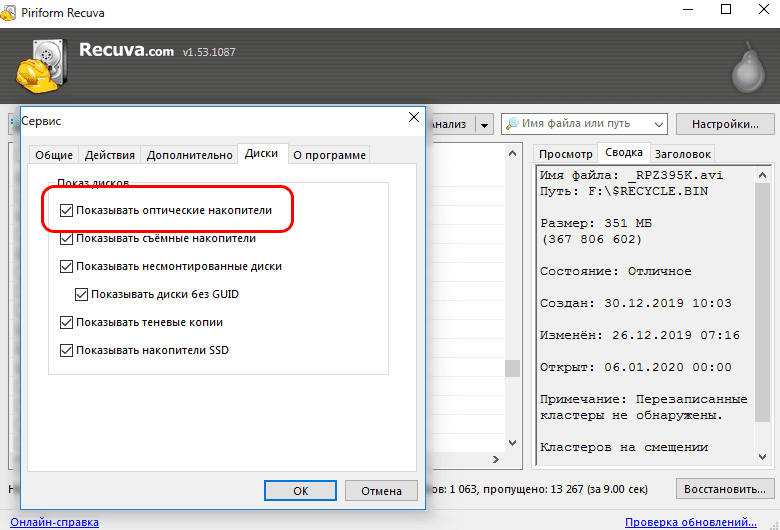Click the magnifier icon in search field
Image resolution: width=780 pixels, height=530 pixels.
(512, 123)
